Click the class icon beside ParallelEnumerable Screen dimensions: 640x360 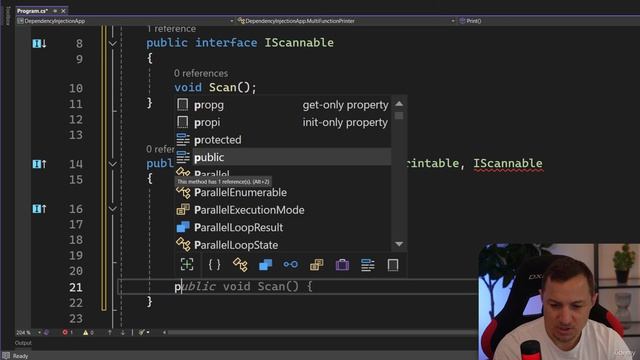[x=183, y=192]
